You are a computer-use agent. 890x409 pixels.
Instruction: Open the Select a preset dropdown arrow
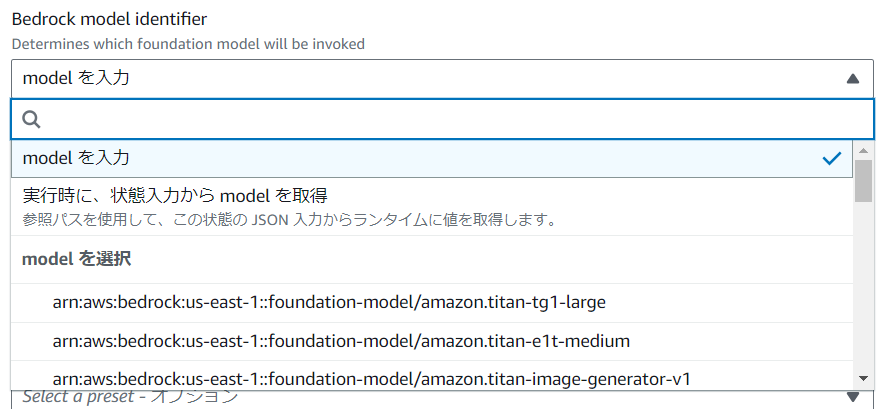852,398
